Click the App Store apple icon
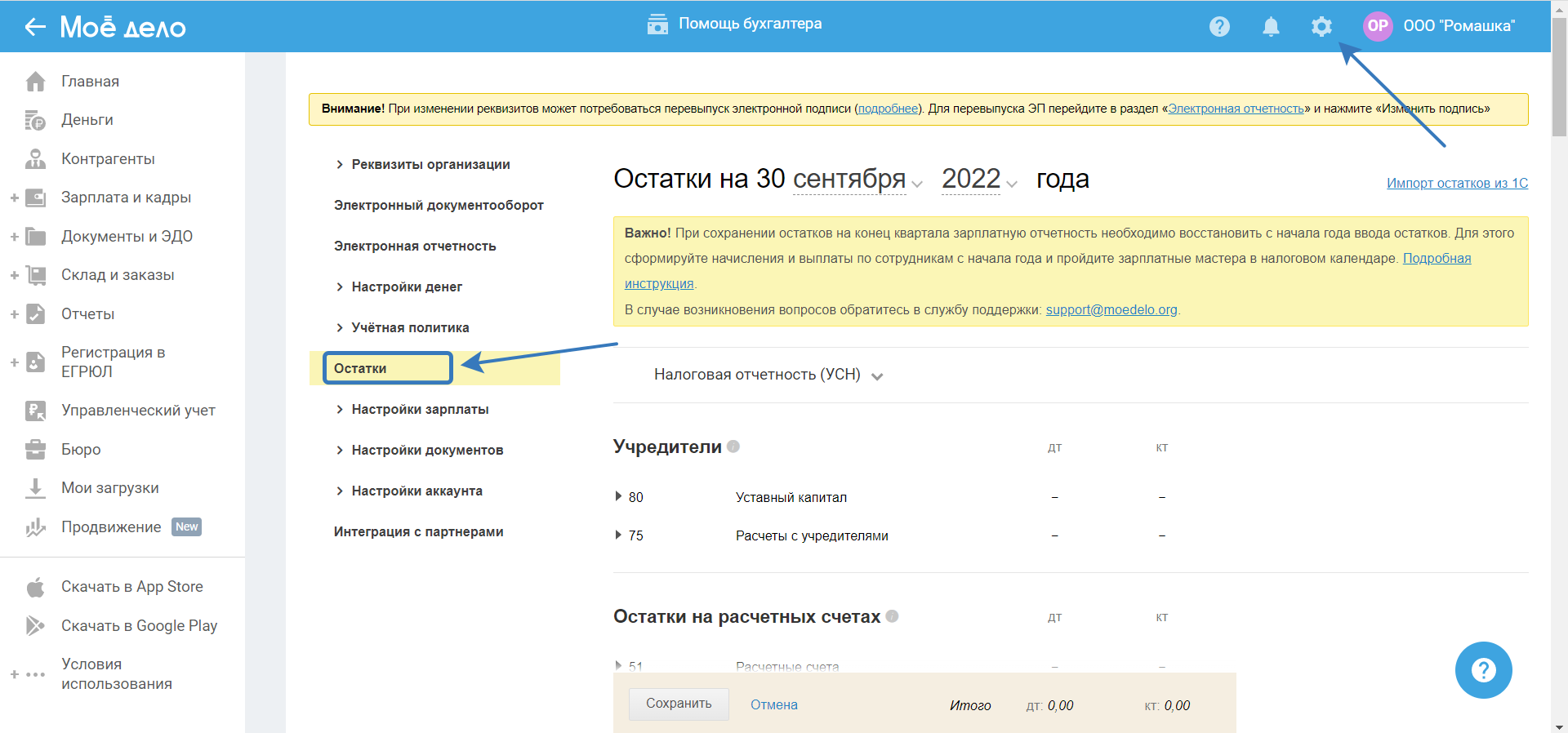The height and width of the screenshot is (733, 1568). coord(35,587)
